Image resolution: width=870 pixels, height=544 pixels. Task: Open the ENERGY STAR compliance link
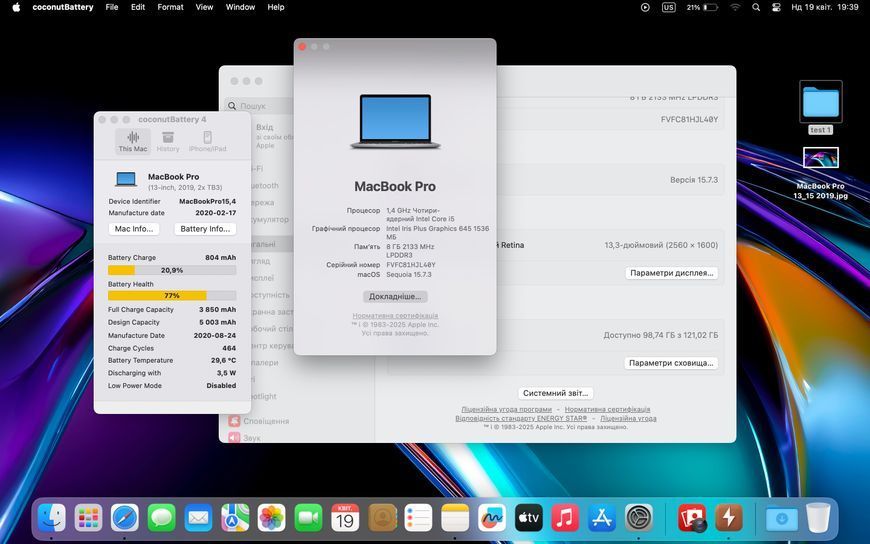[x=521, y=419]
